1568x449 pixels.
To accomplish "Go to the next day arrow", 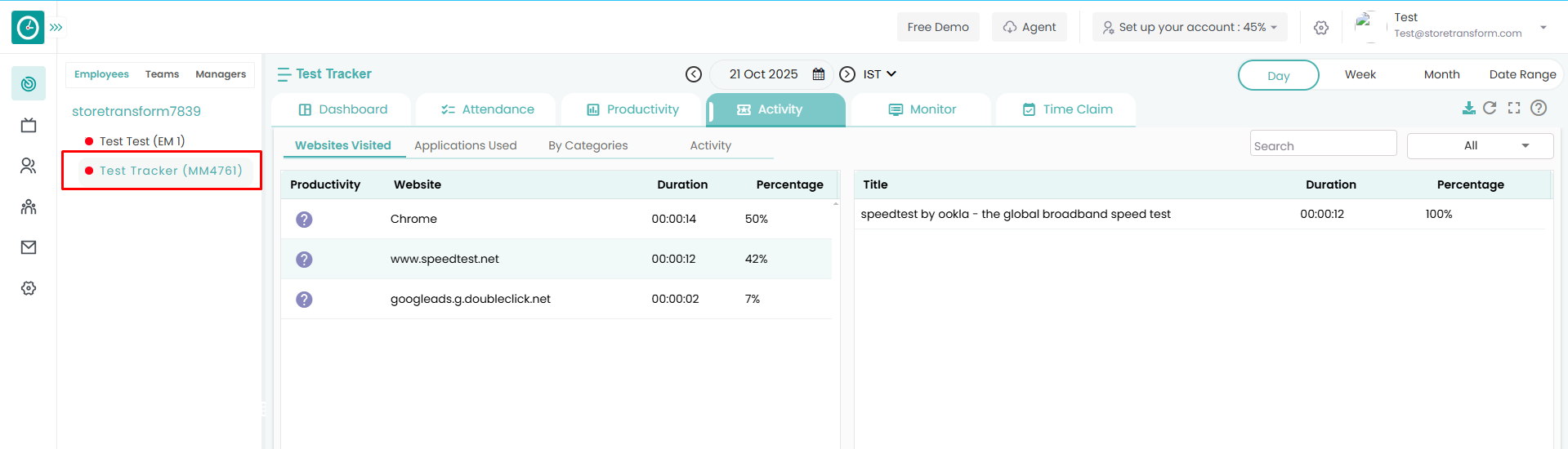I will click(848, 74).
